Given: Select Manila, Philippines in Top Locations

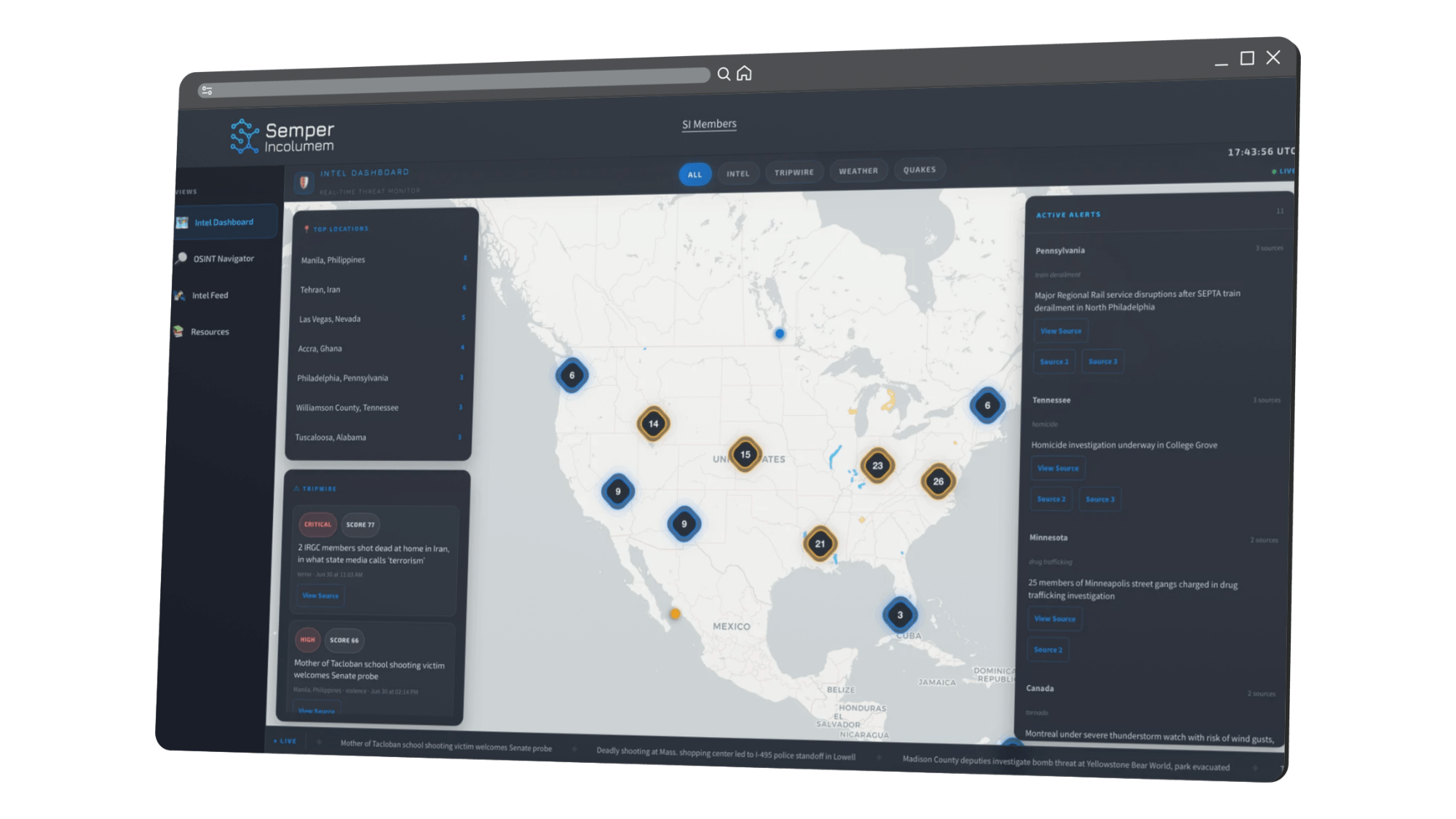Looking at the screenshot, I should pos(383,260).
